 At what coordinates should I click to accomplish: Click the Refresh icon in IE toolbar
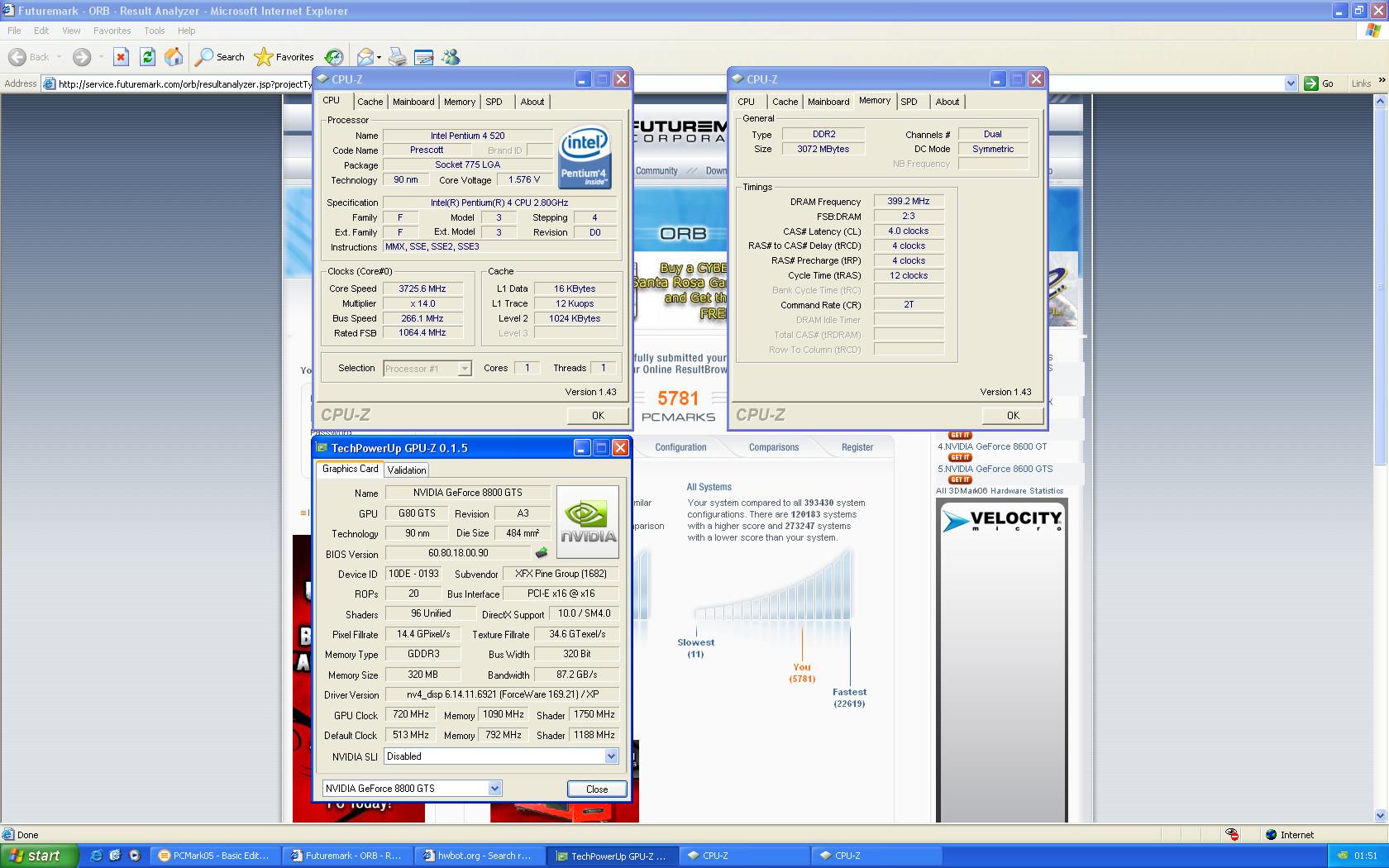[147, 57]
